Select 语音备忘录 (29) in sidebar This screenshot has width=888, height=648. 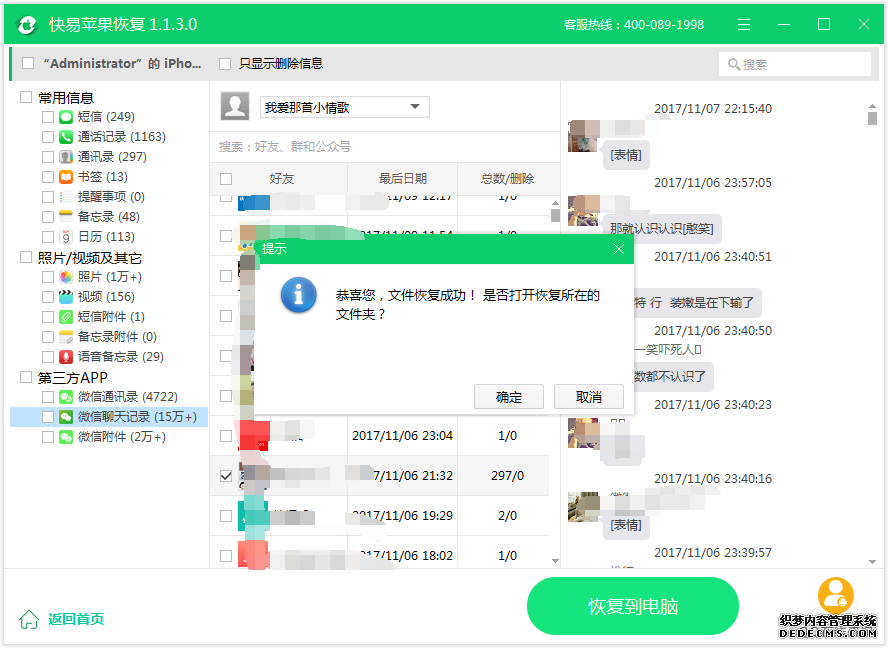(x=120, y=356)
